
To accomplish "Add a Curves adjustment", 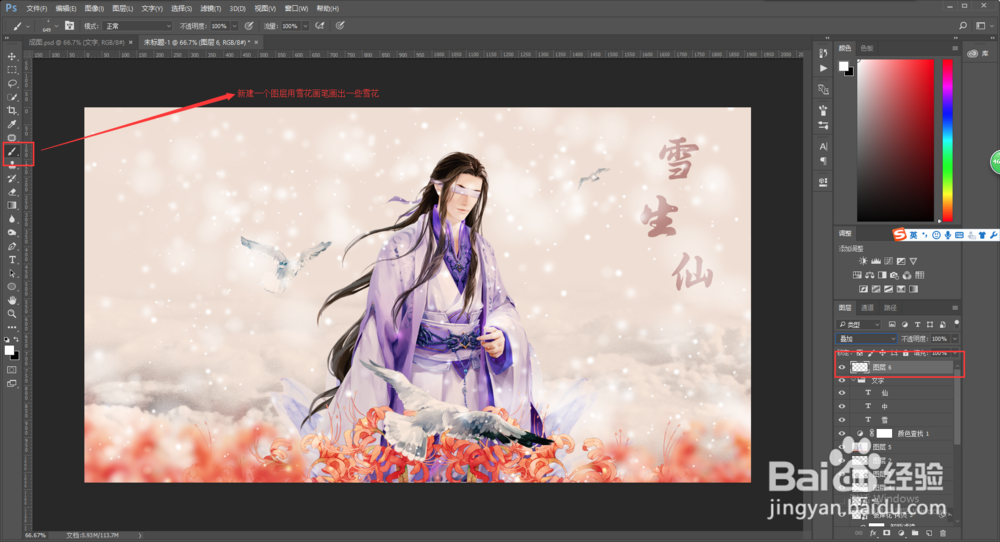I will (888, 261).
